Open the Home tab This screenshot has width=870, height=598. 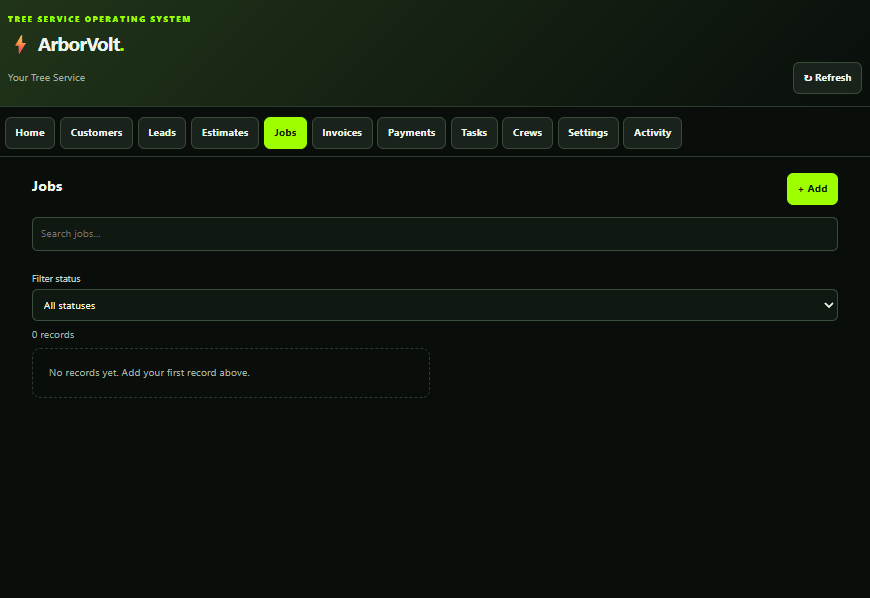click(30, 133)
